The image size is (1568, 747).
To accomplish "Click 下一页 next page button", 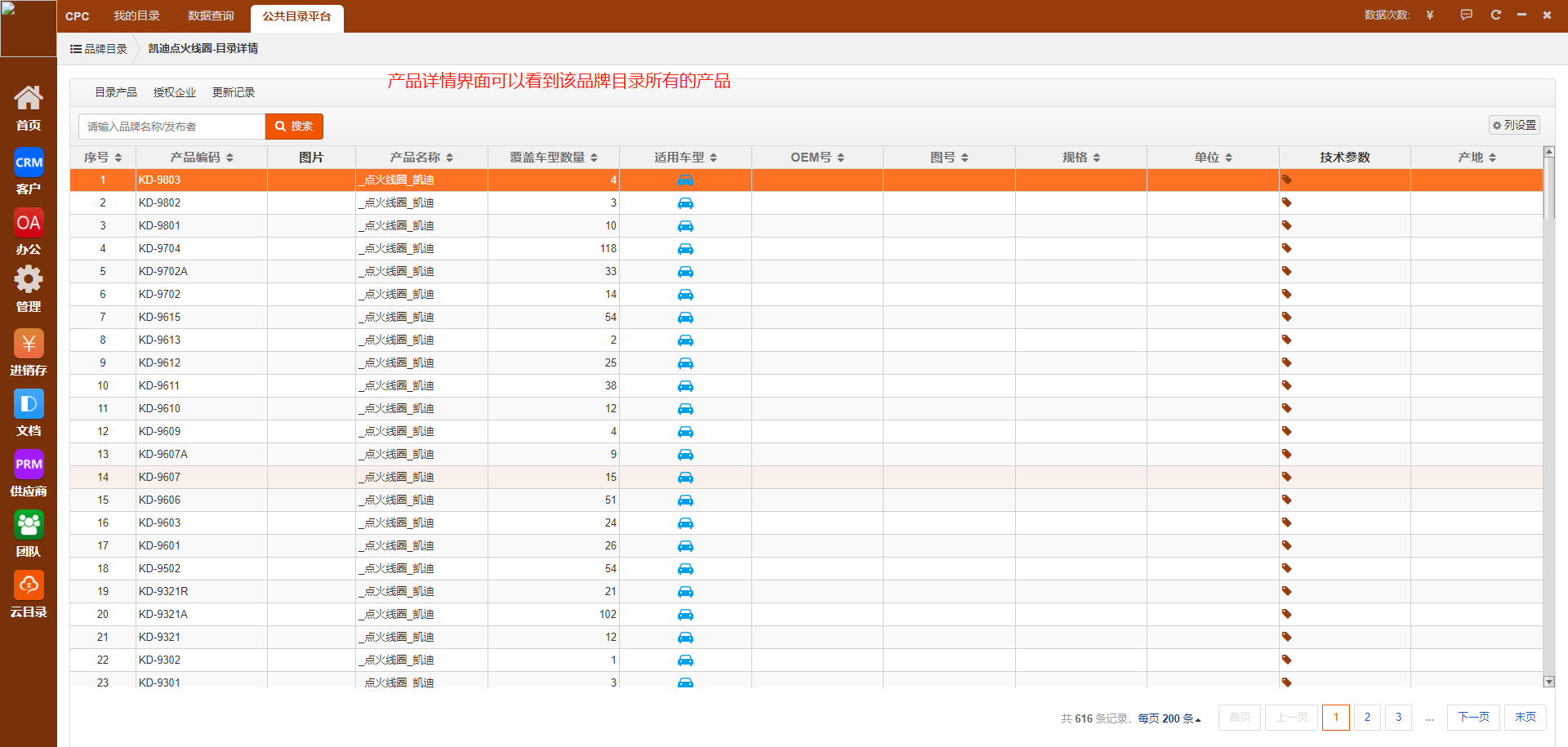I will pos(1473,718).
